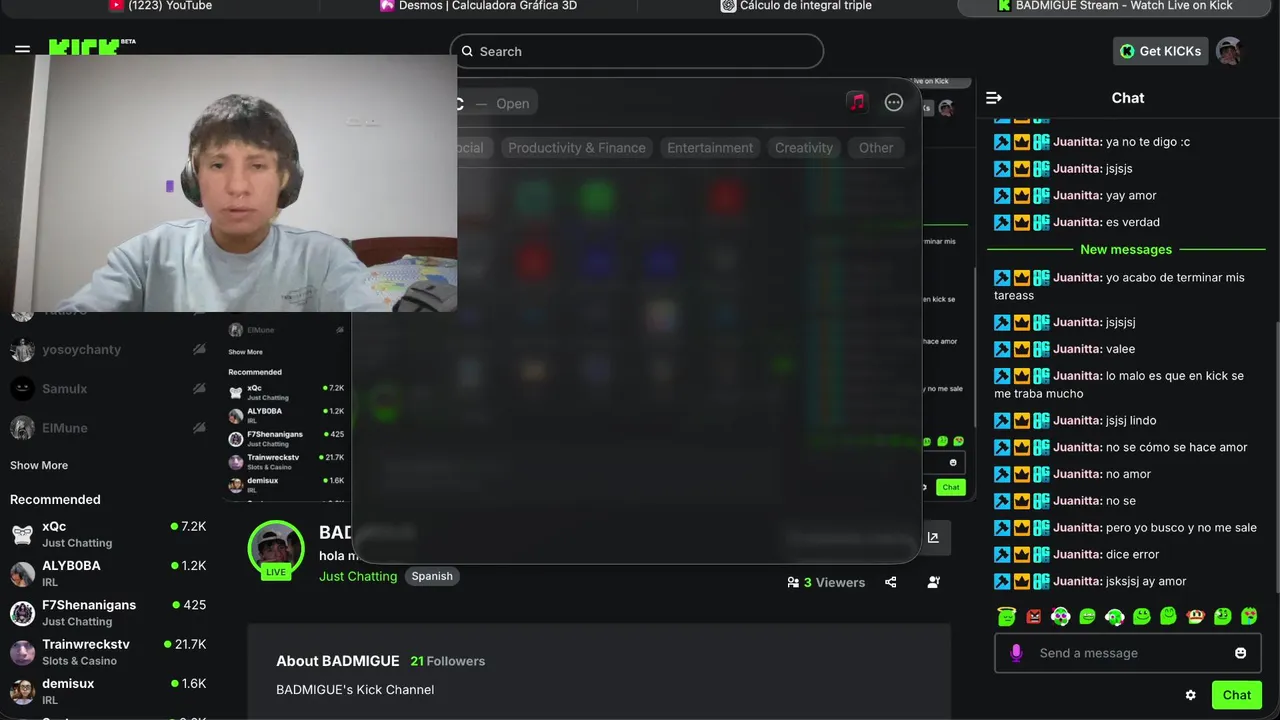The height and width of the screenshot is (720, 1280).
Task: Open ALYB0BA recommended channel
Action: click(108, 573)
